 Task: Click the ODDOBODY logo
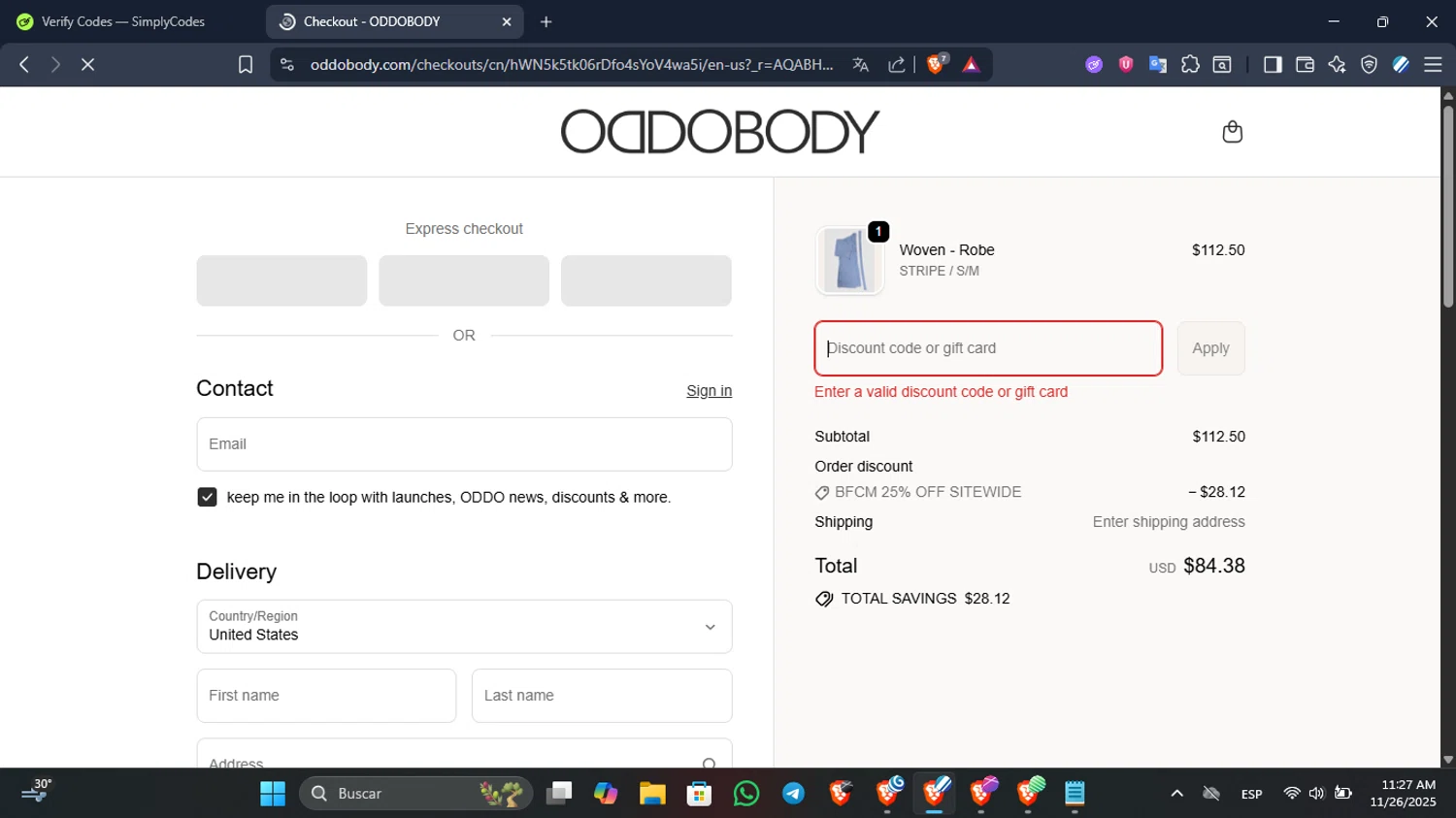coord(719,132)
